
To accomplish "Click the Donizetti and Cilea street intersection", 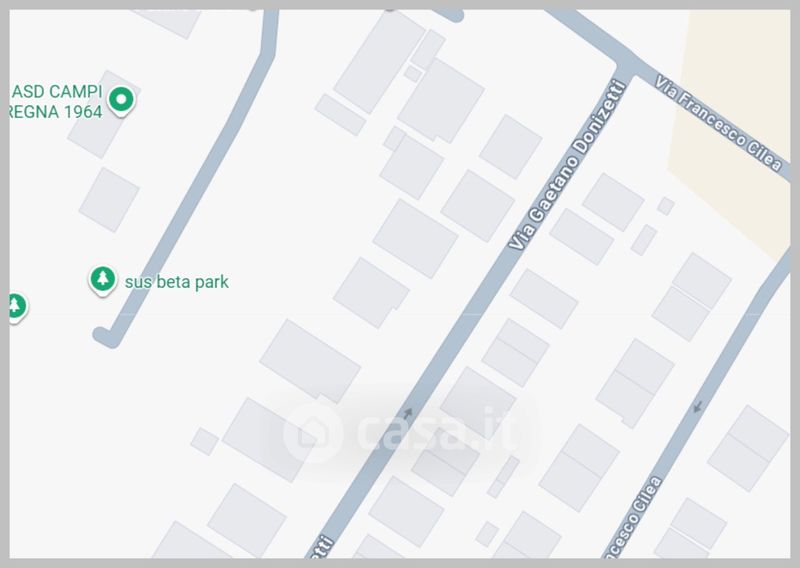I will click(627, 69).
